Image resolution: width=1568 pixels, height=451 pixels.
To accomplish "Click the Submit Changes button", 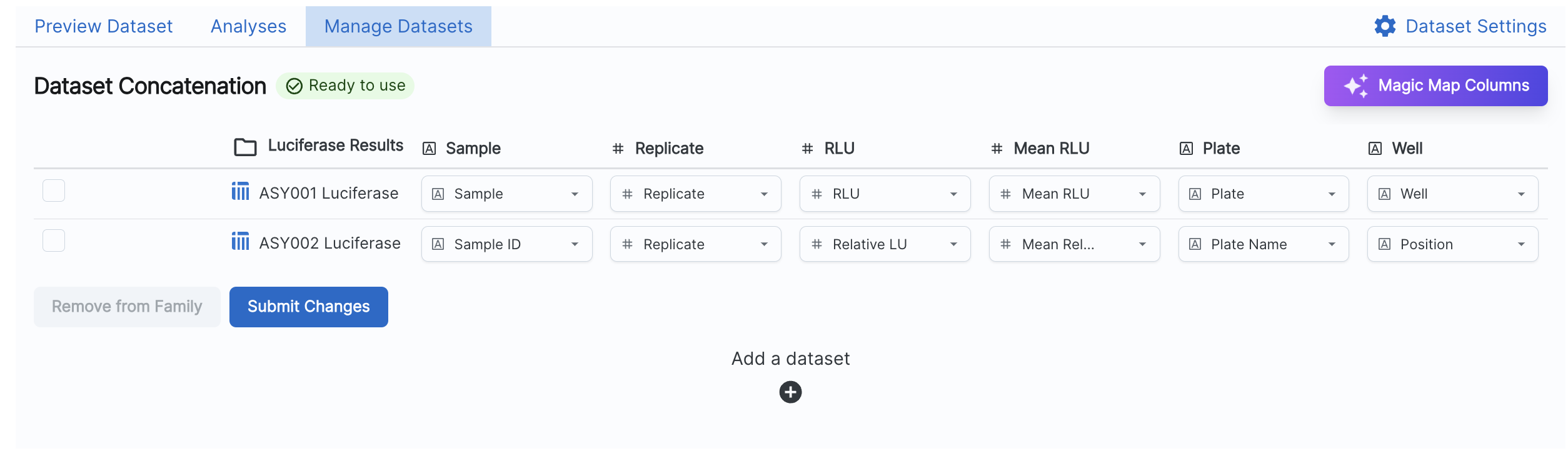I will coord(309,307).
